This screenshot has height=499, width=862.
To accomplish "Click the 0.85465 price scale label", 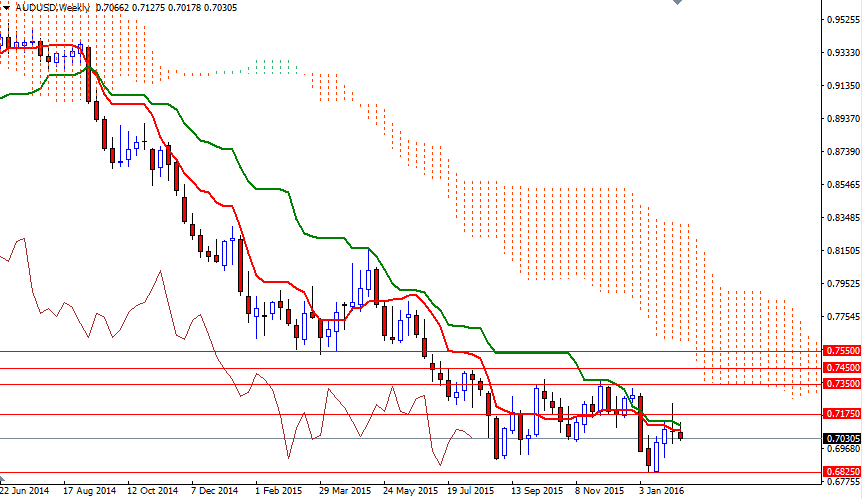I will click(x=843, y=185).
